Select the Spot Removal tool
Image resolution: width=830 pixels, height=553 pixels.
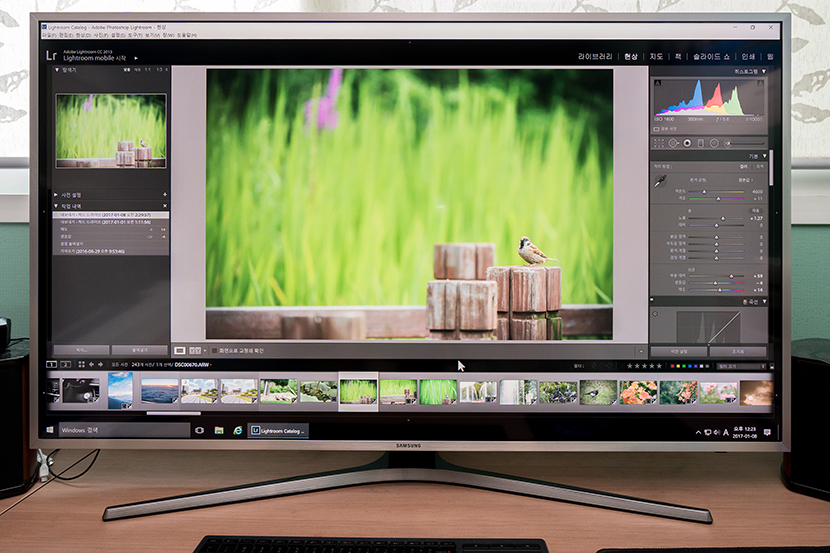(673, 143)
